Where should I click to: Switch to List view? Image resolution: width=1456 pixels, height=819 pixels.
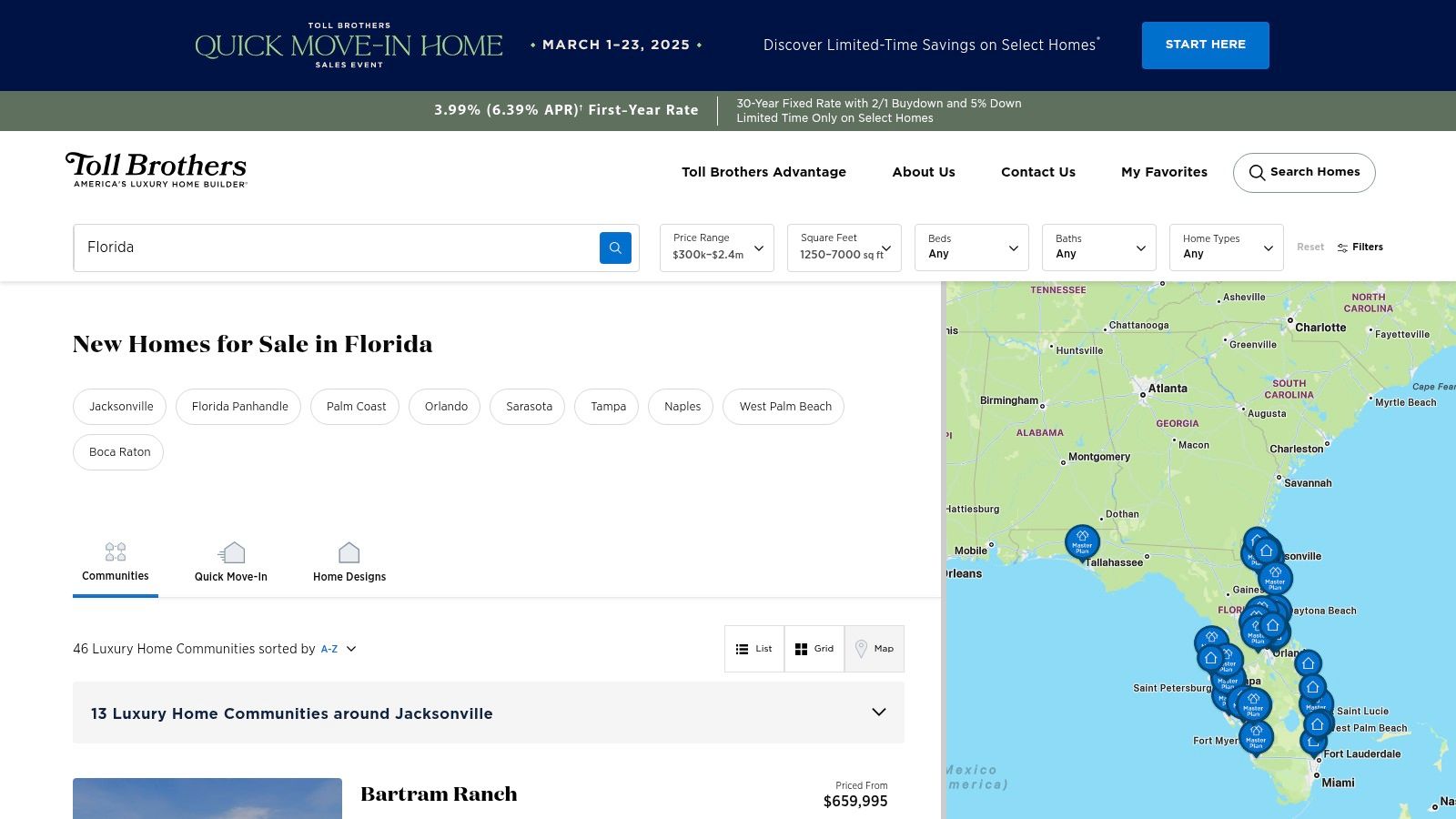[754, 649]
